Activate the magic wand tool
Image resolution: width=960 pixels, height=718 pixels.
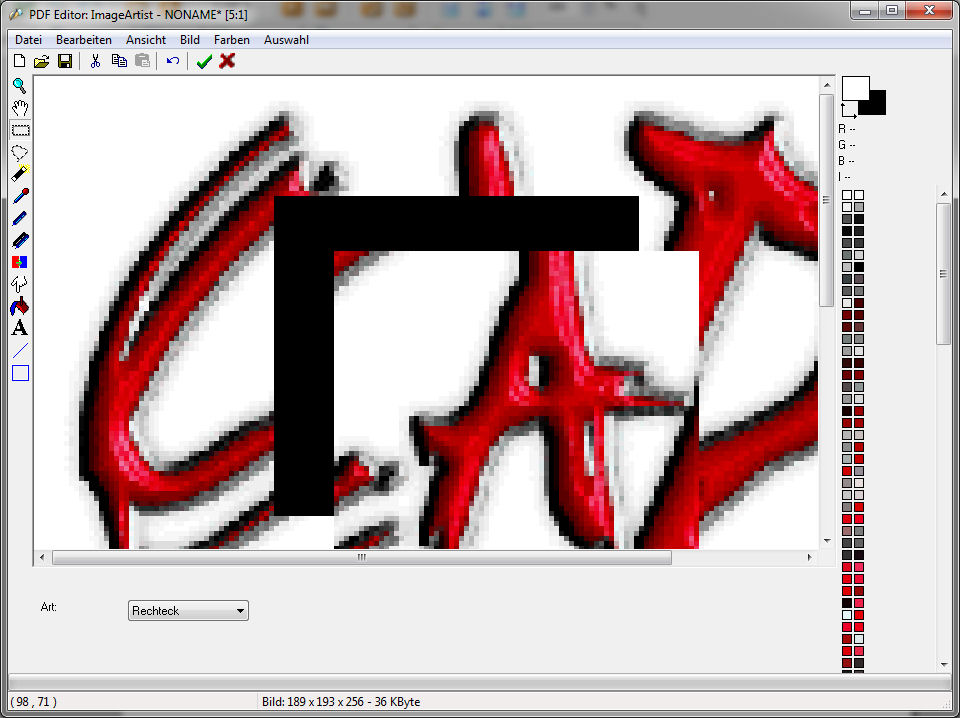[x=20, y=174]
